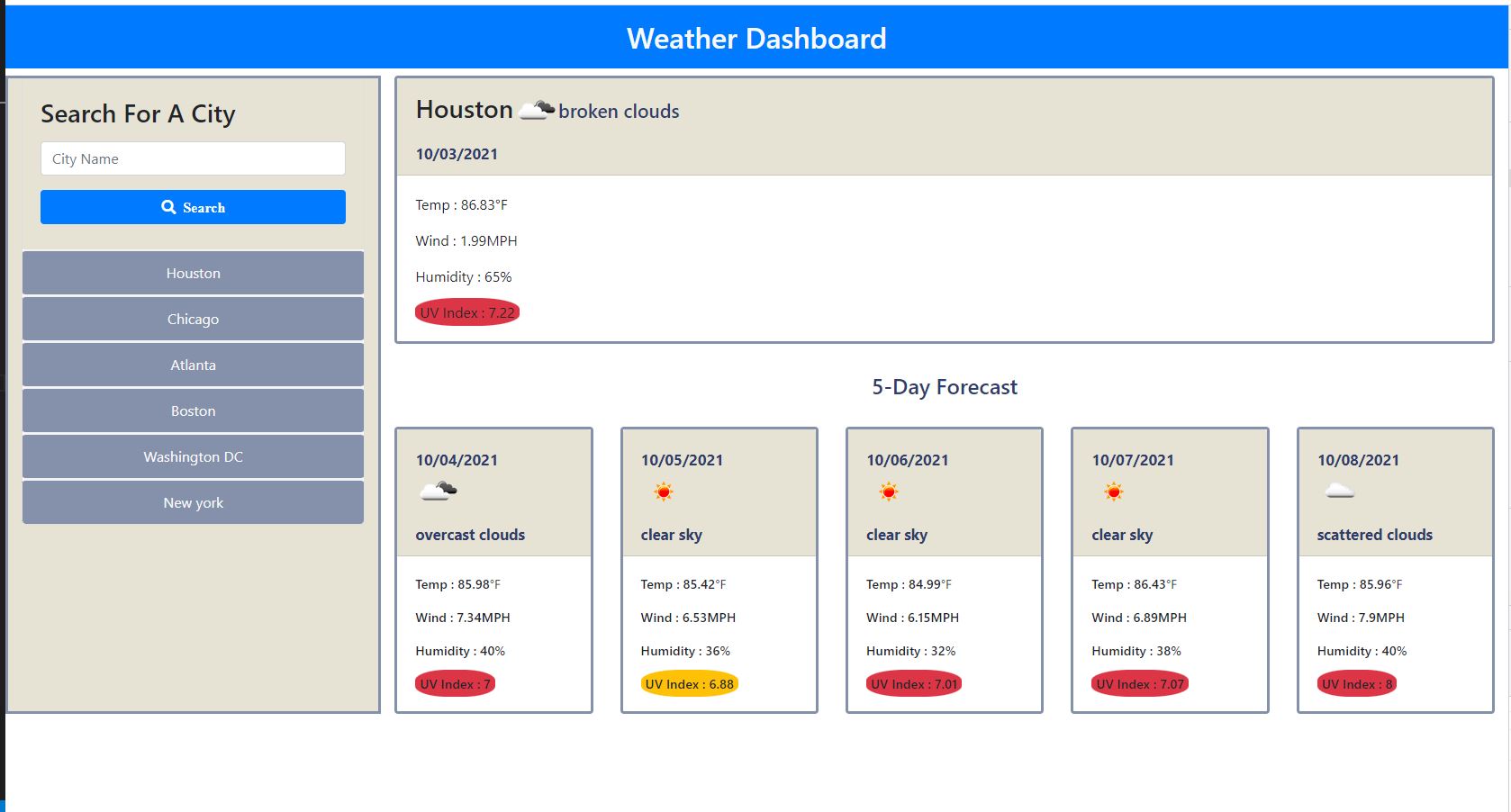The width and height of the screenshot is (1511, 812).
Task: Click the magnifying glass icon in the Search button
Action: point(168,207)
